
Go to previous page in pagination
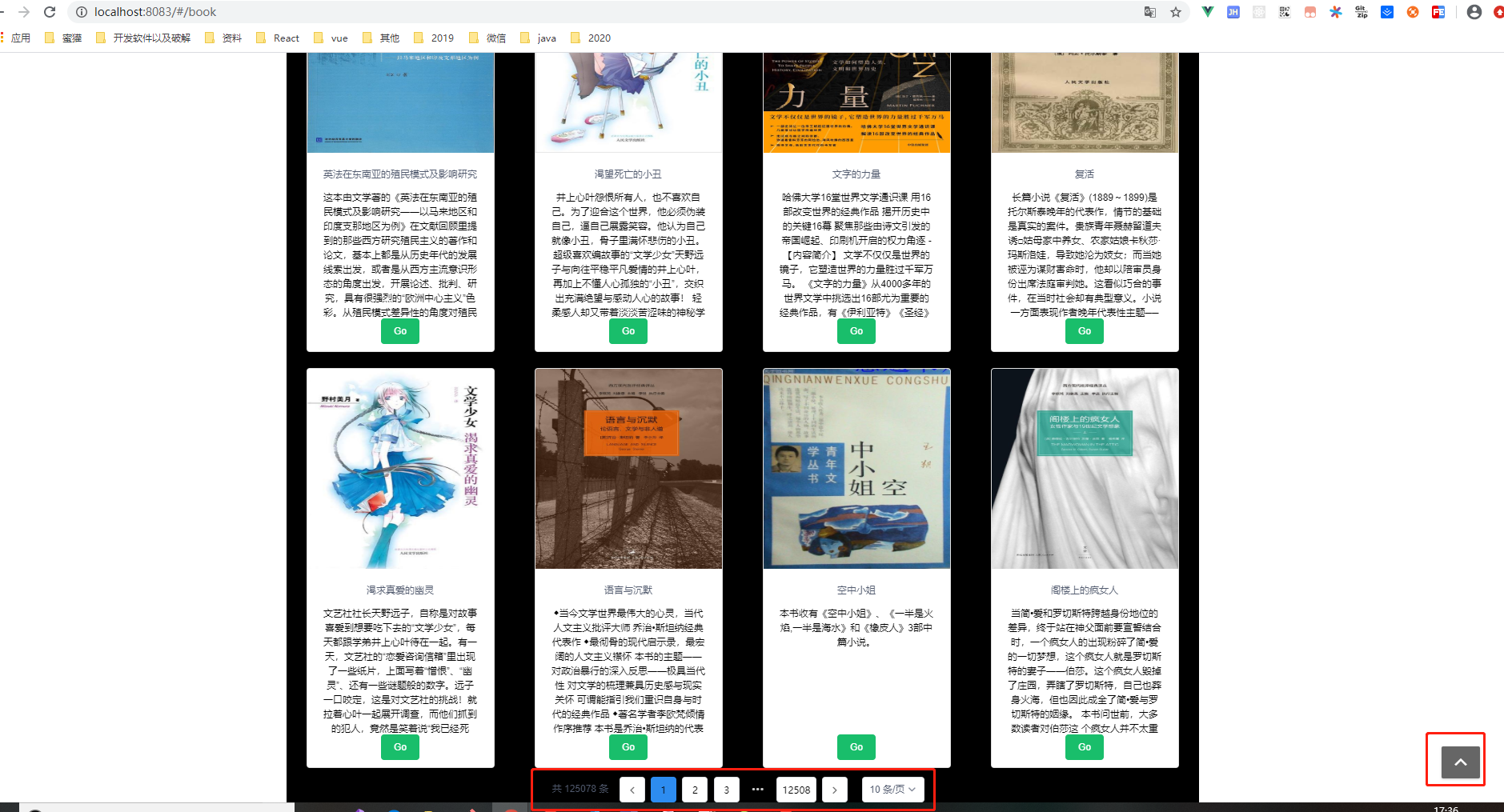coord(632,790)
